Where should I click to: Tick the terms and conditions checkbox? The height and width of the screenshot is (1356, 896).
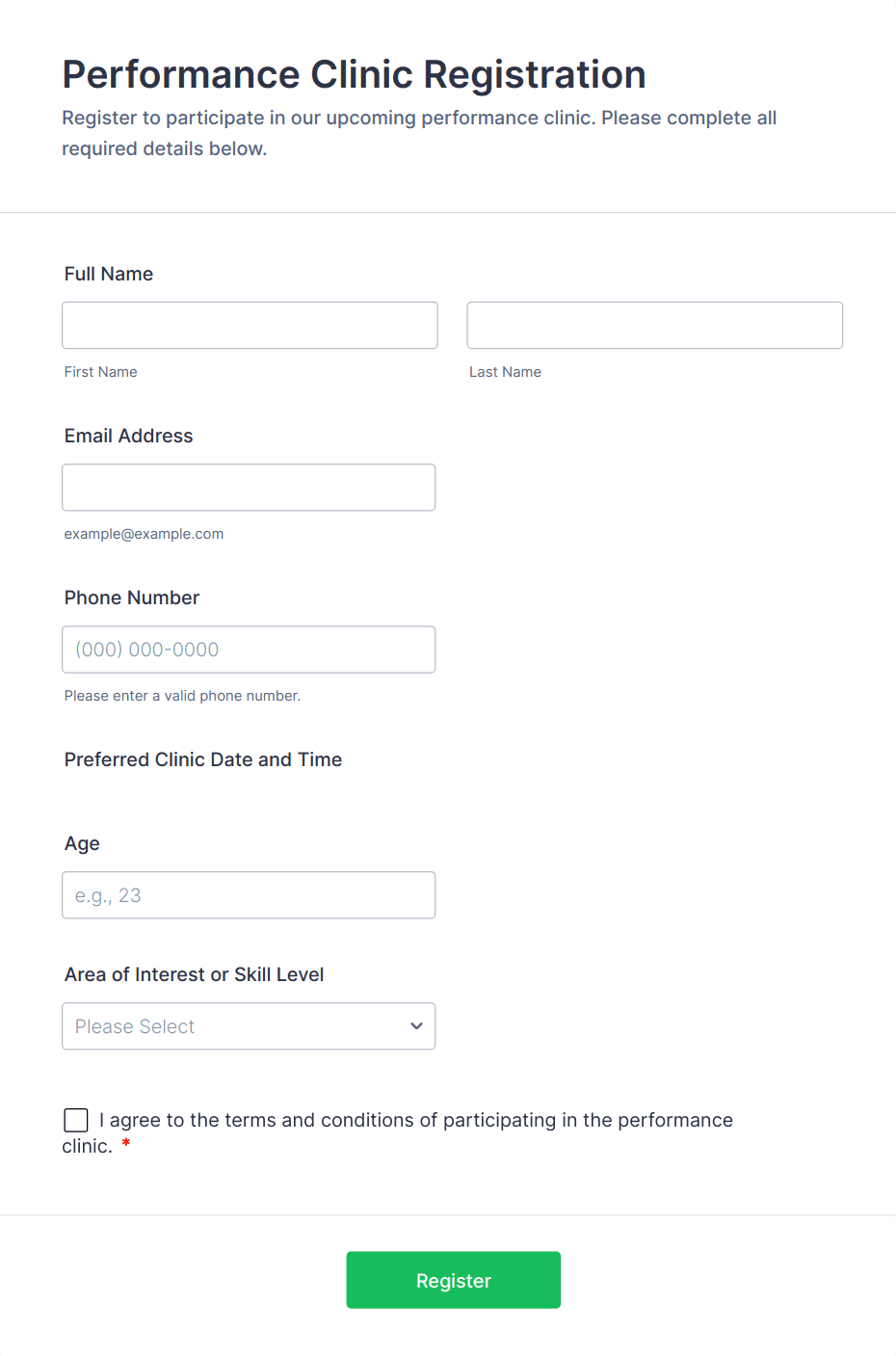(76, 1120)
